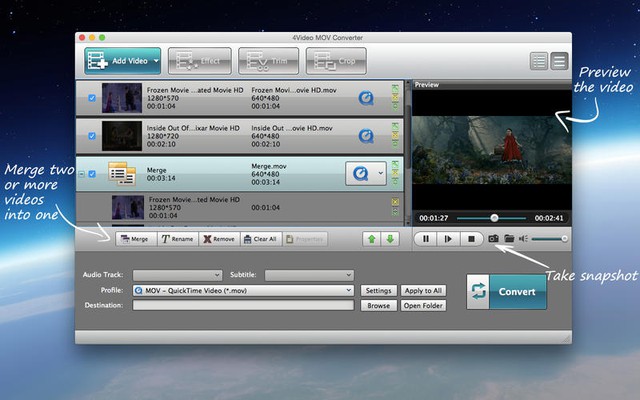This screenshot has height=400, width=640.
Task: Toggle the Merge item checkbox
Action: pos(92,173)
